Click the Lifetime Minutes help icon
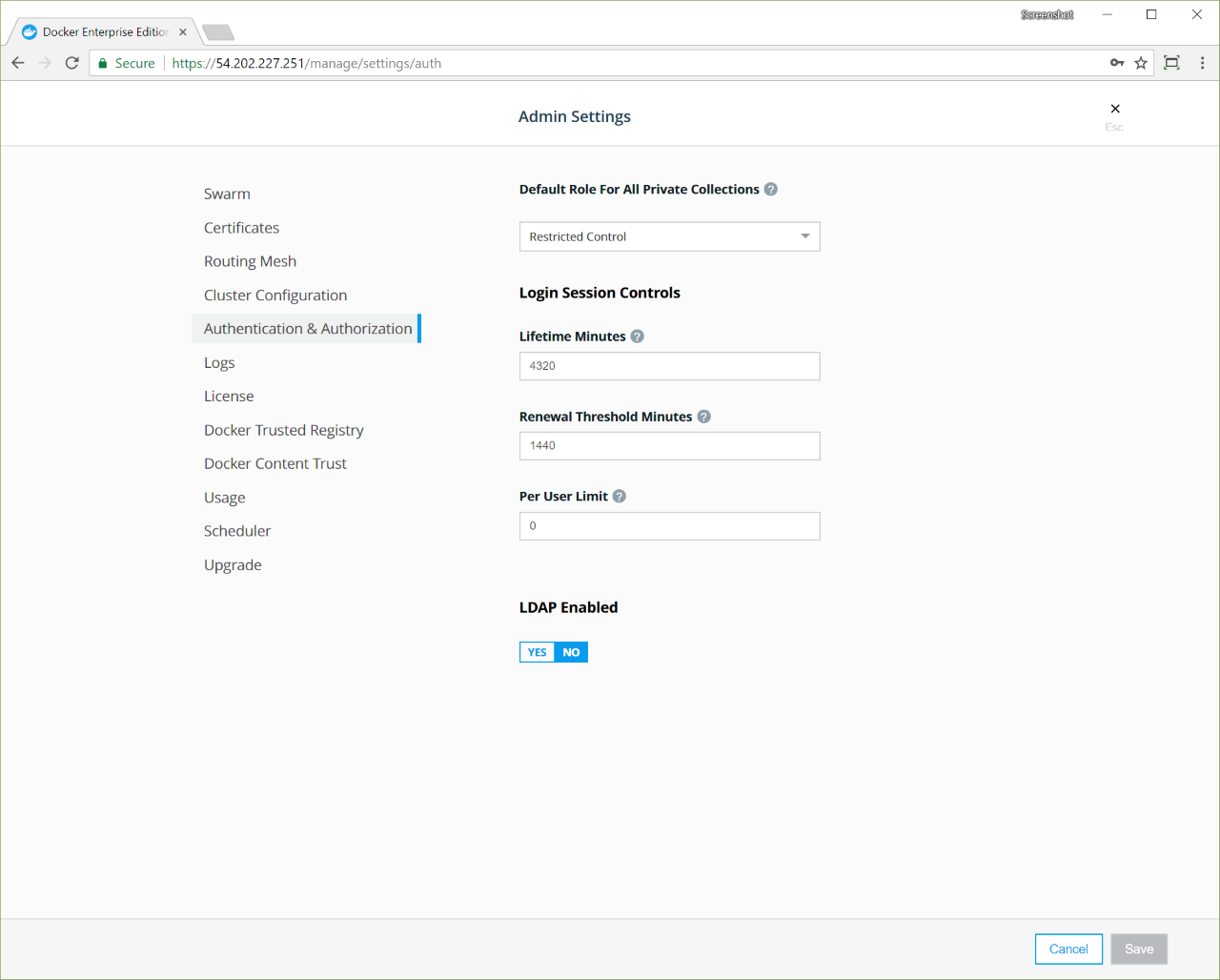Image resolution: width=1220 pixels, height=980 pixels. [x=638, y=337]
